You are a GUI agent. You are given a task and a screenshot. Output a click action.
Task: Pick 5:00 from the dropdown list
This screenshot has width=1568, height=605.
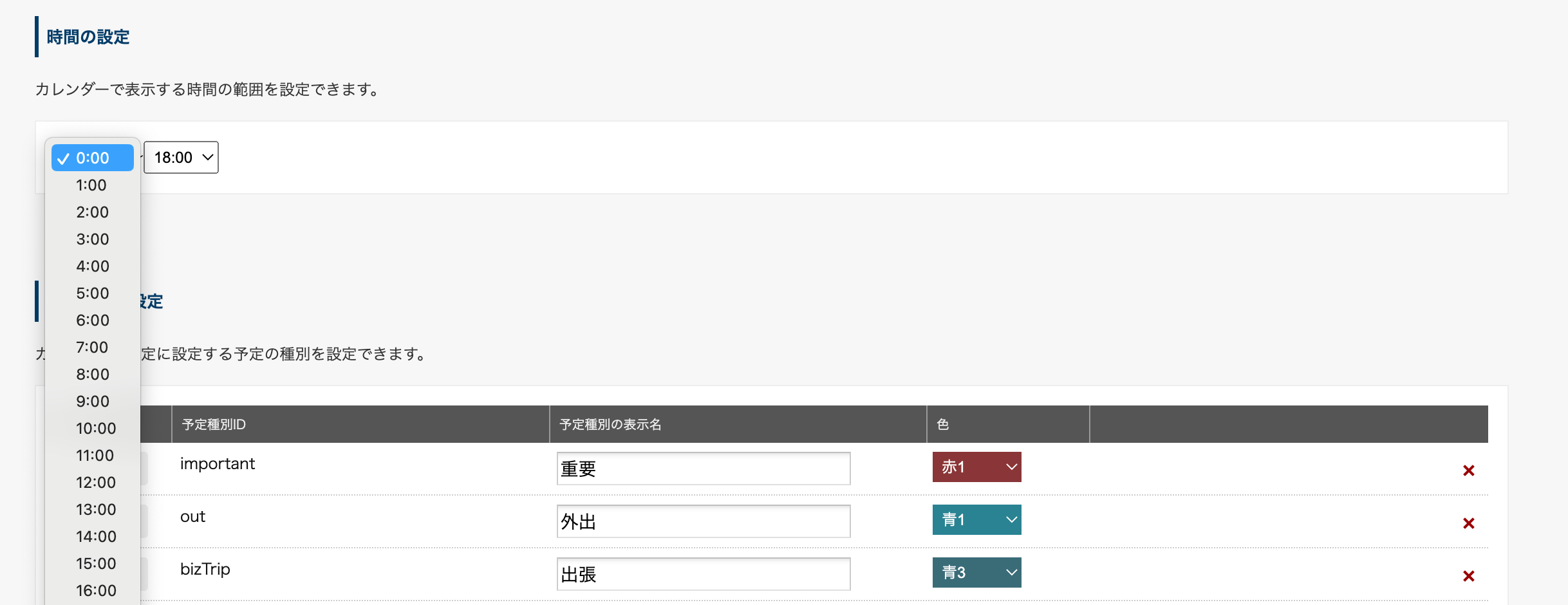(x=92, y=293)
